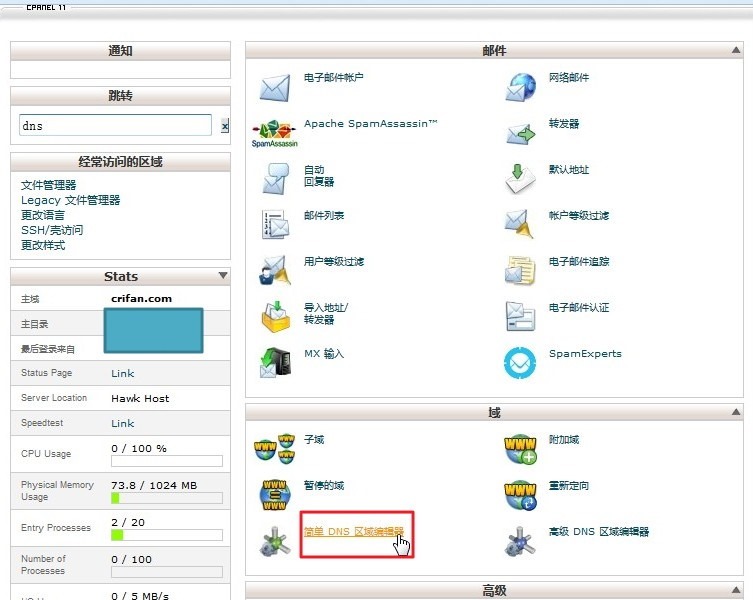The width and height of the screenshot is (753, 600).
Task: Open the 导入地址/转发器 icon
Action: pos(276,317)
